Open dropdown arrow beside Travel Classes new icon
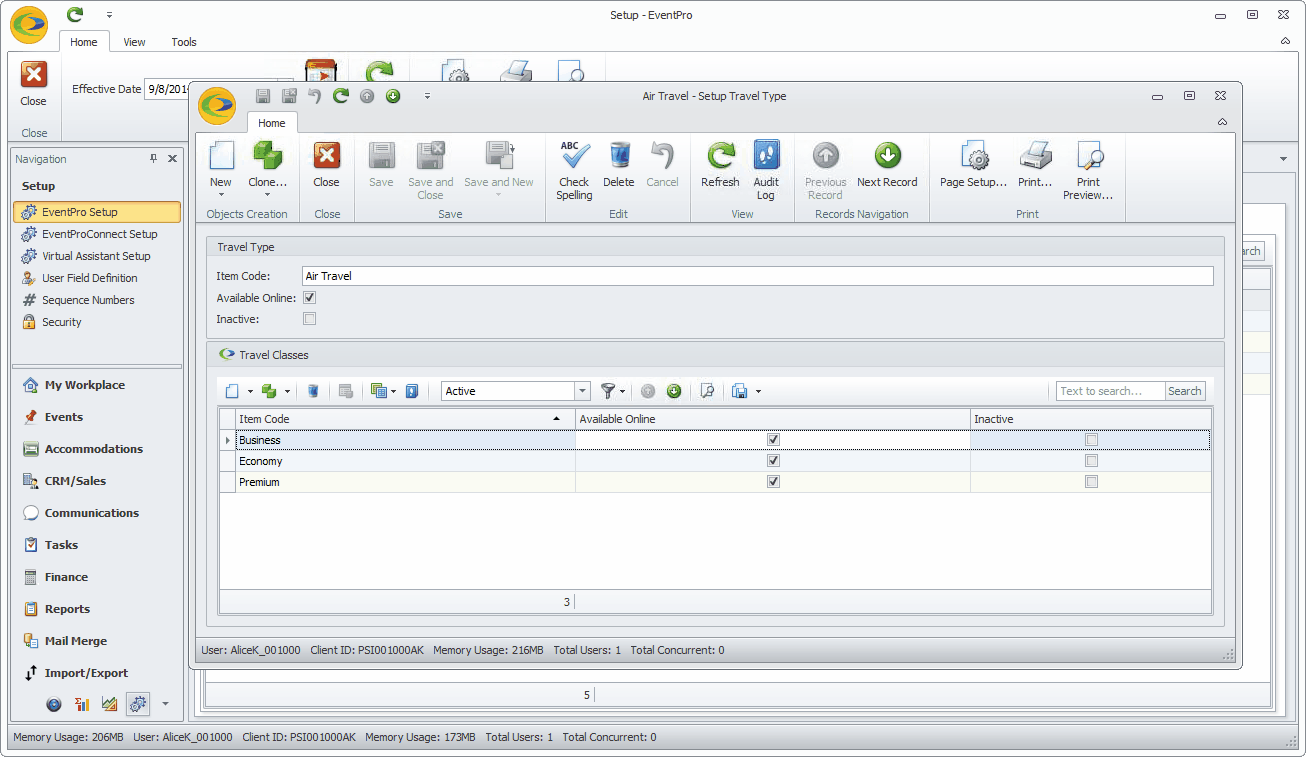 (x=250, y=392)
